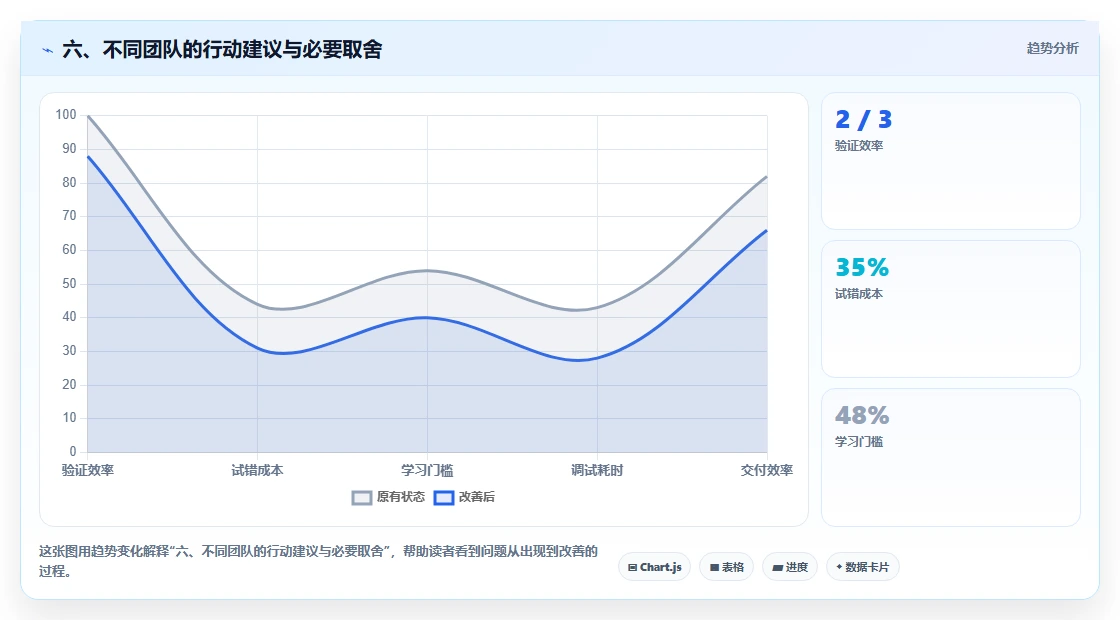
Task: Click the 数据卡片 tag button
Action: (863, 567)
